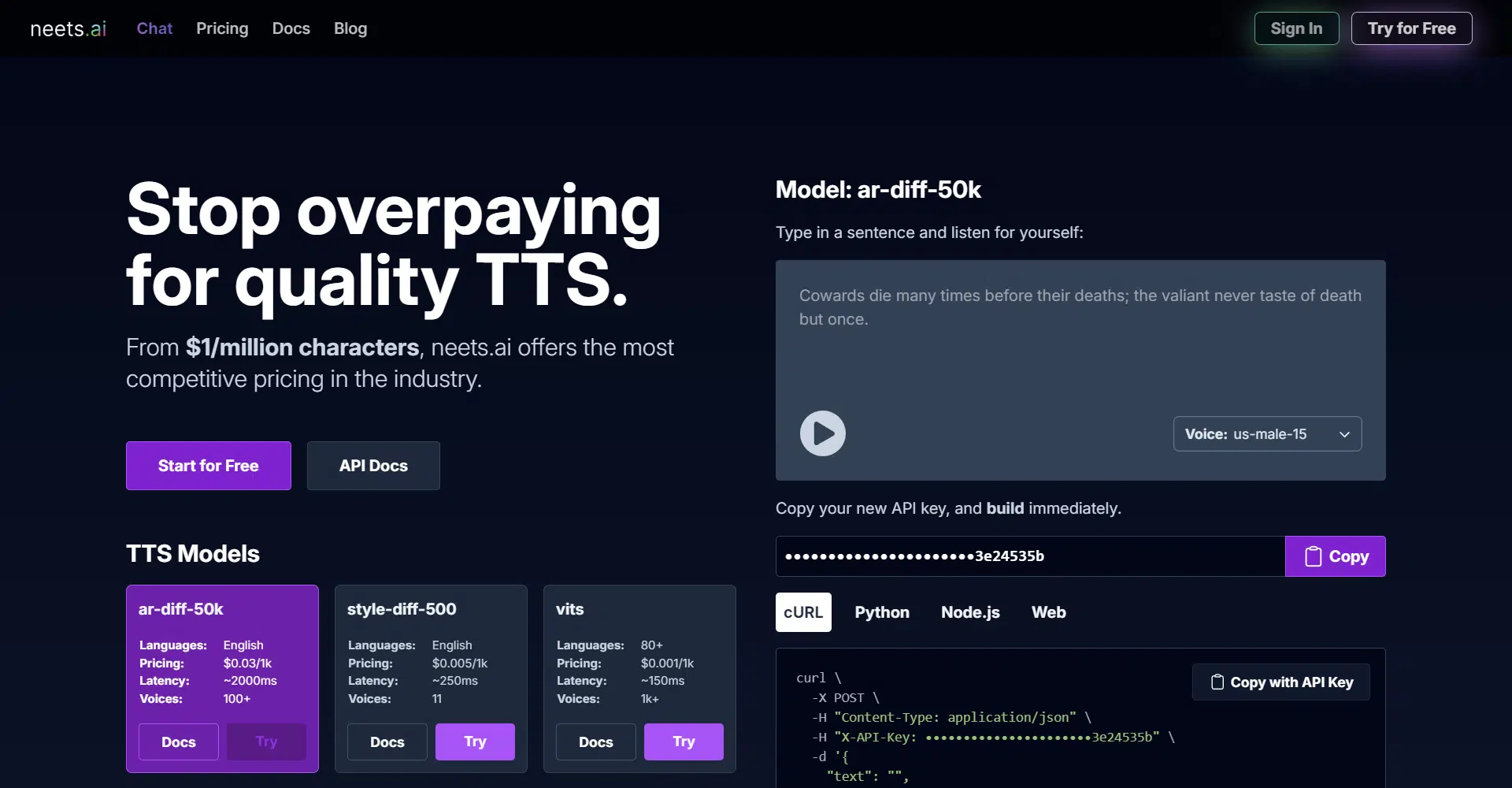Select the cURL code tab
Screen dimensions: 1512x788
[802, 612]
